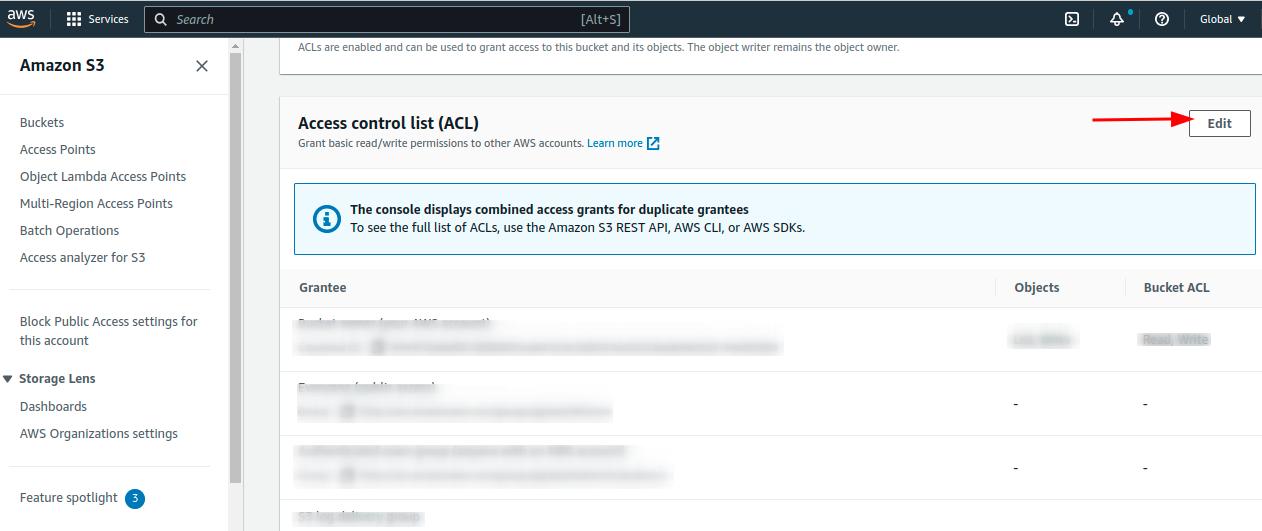Open Storage Lens Dashboards

(x=53, y=406)
